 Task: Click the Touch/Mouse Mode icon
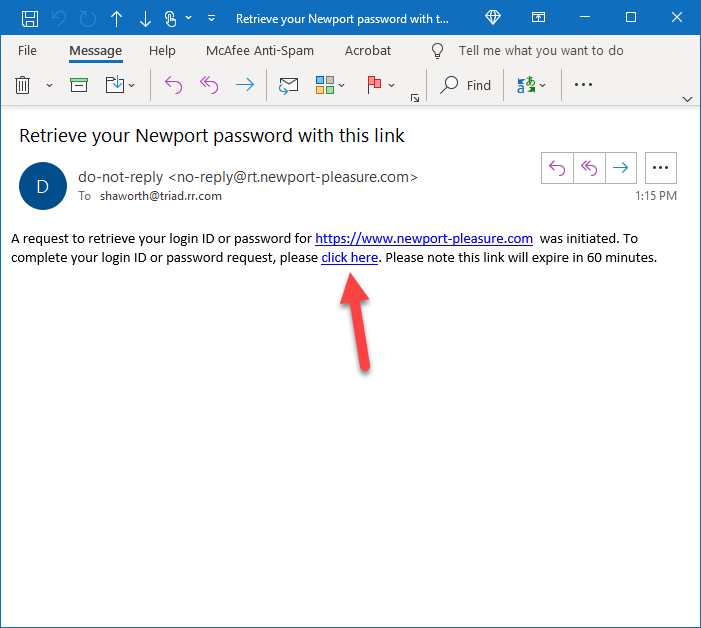[170, 19]
